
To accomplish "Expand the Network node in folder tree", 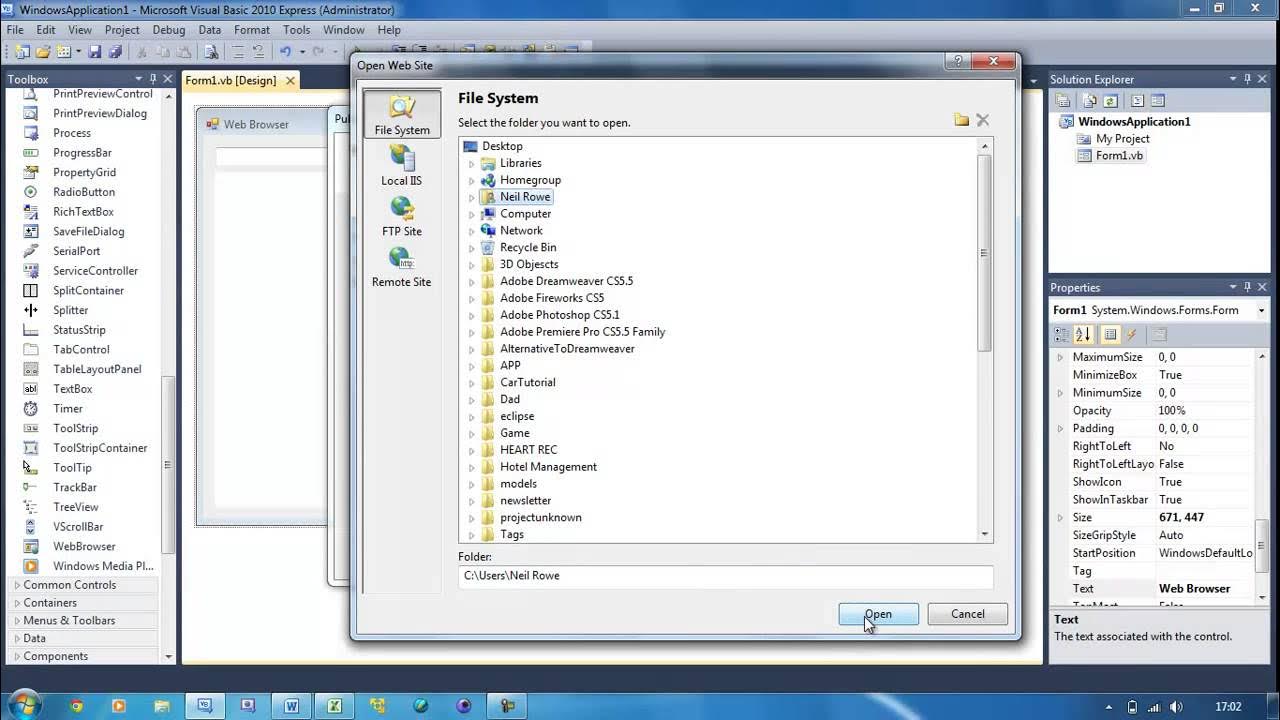I will tap(472, 231).
